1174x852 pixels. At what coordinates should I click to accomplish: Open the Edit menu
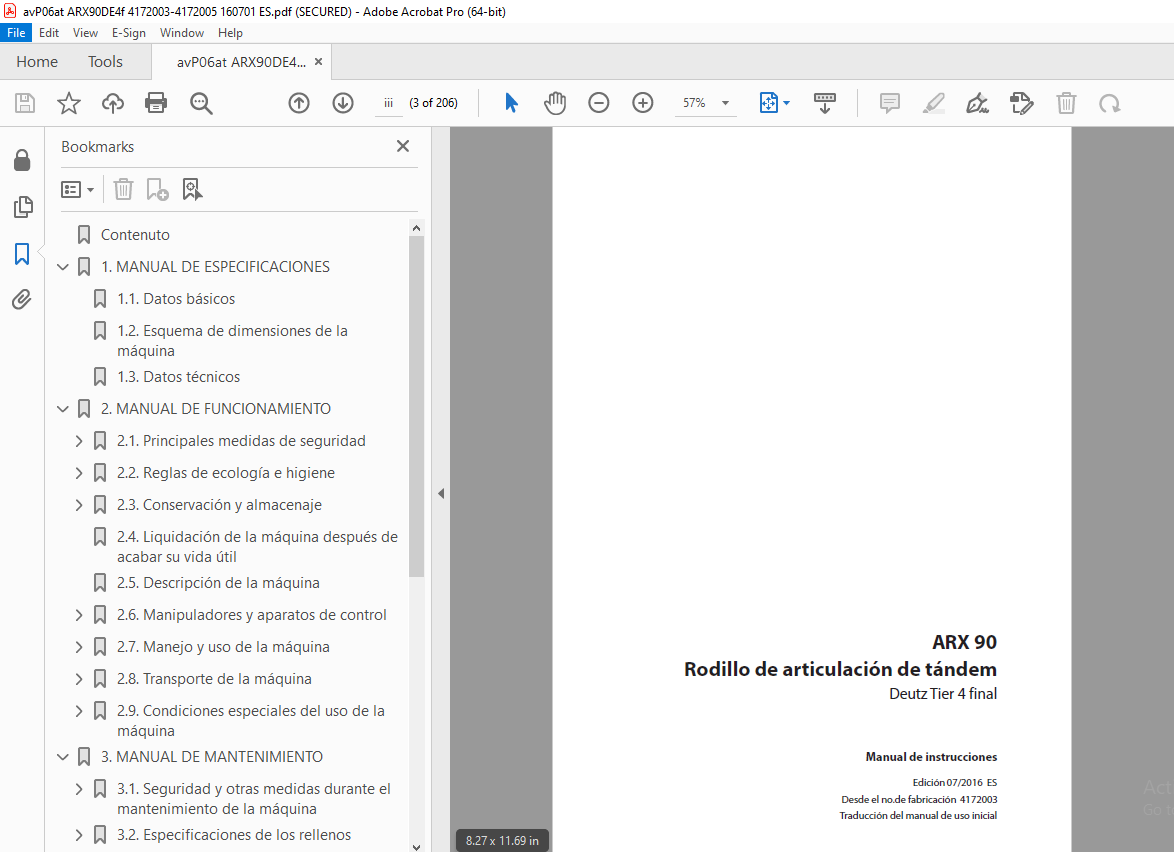pyautogui.click(x=49, y=33)
